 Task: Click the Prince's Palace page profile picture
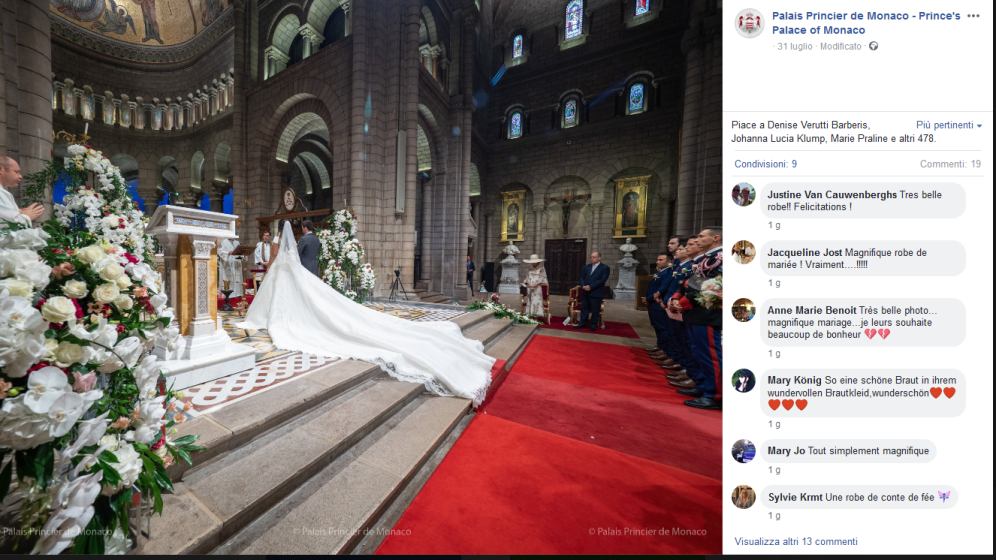pyautogui.click(x=749, y=23)
